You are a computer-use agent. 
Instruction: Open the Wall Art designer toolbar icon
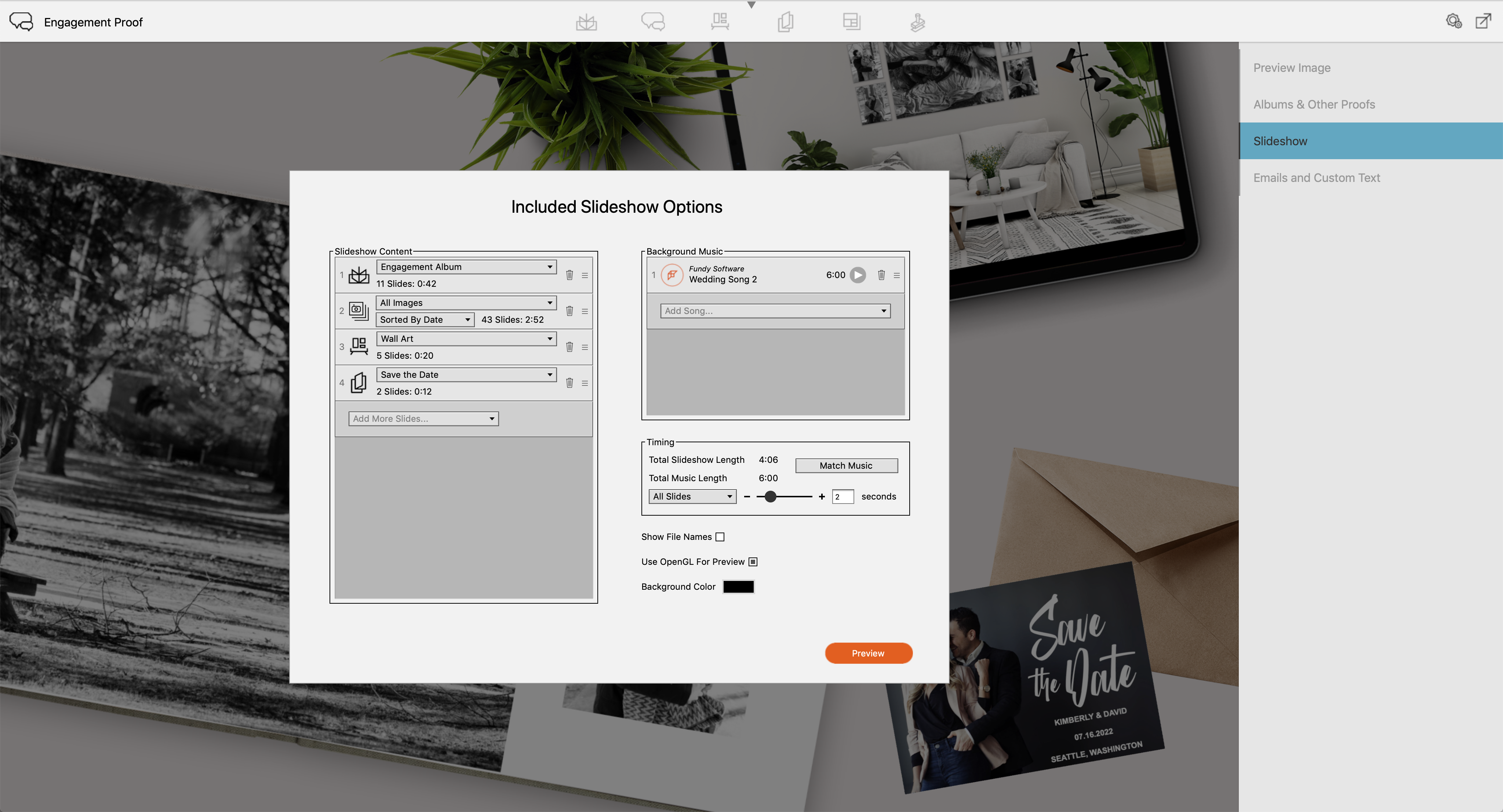[x=720, y=22]
